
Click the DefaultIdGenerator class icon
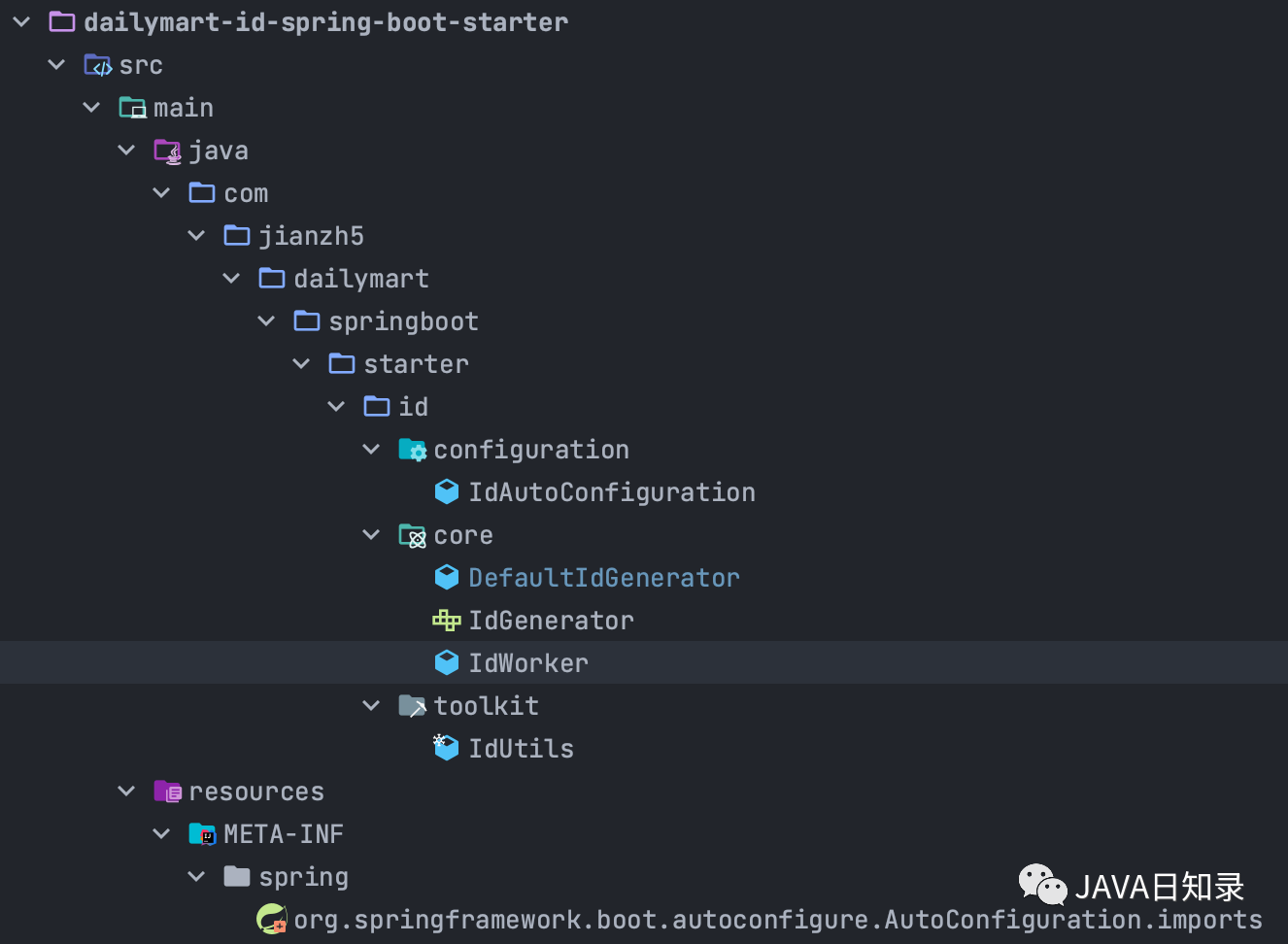(446, 578)
